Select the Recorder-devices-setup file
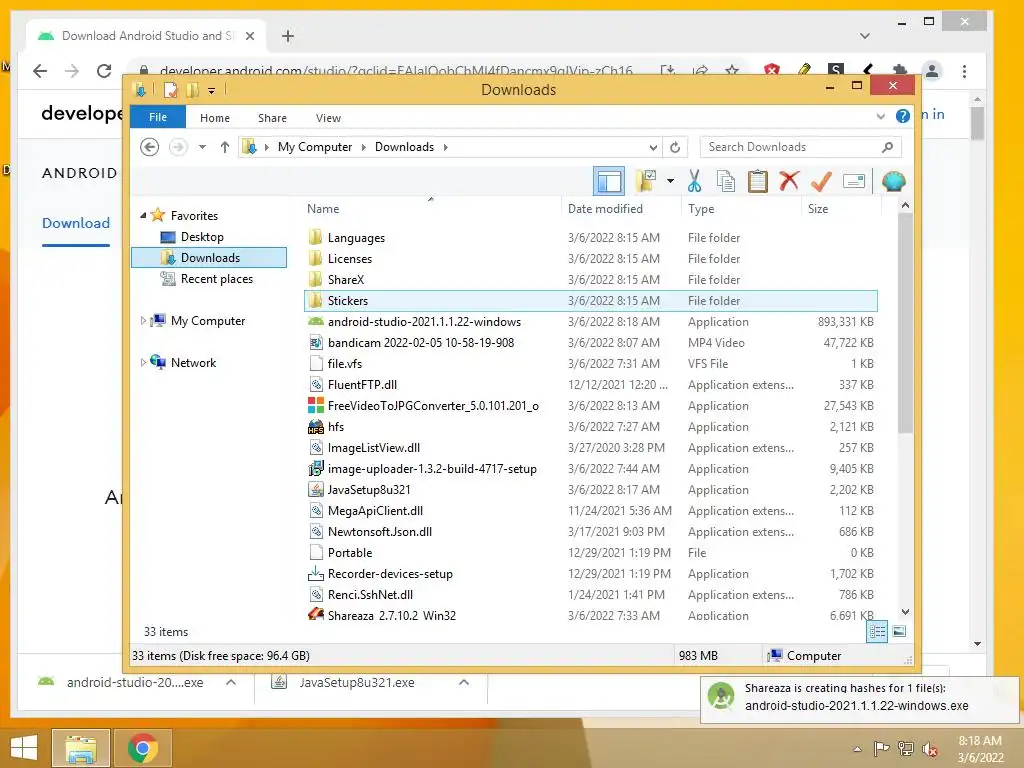Screen dimensions: 1024x768 390,574
